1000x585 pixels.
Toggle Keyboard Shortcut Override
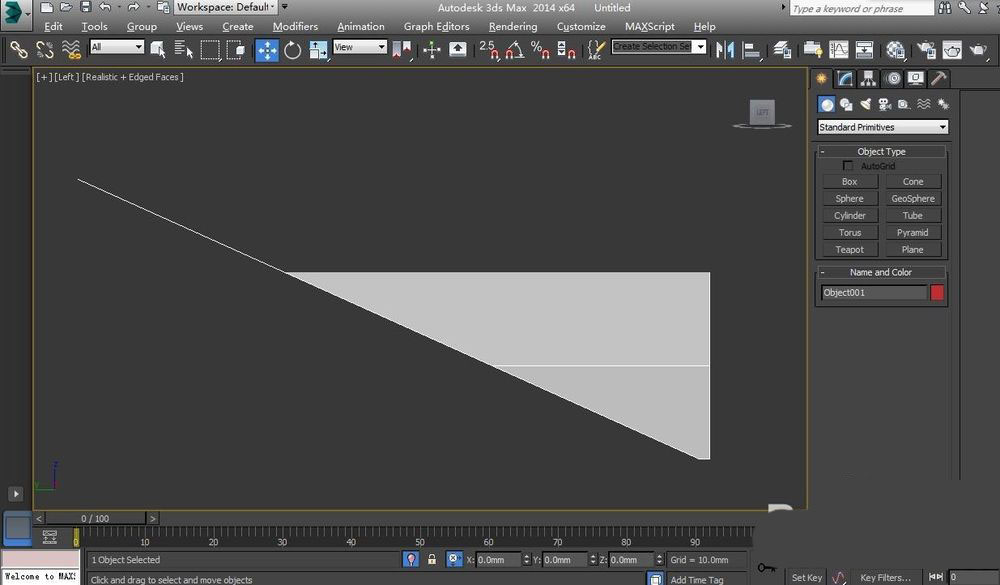click(x=457, y=49)
